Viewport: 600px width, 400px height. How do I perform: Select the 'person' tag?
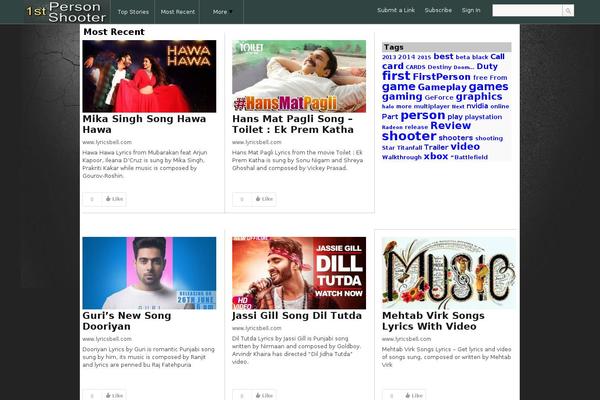click(423, 116)
